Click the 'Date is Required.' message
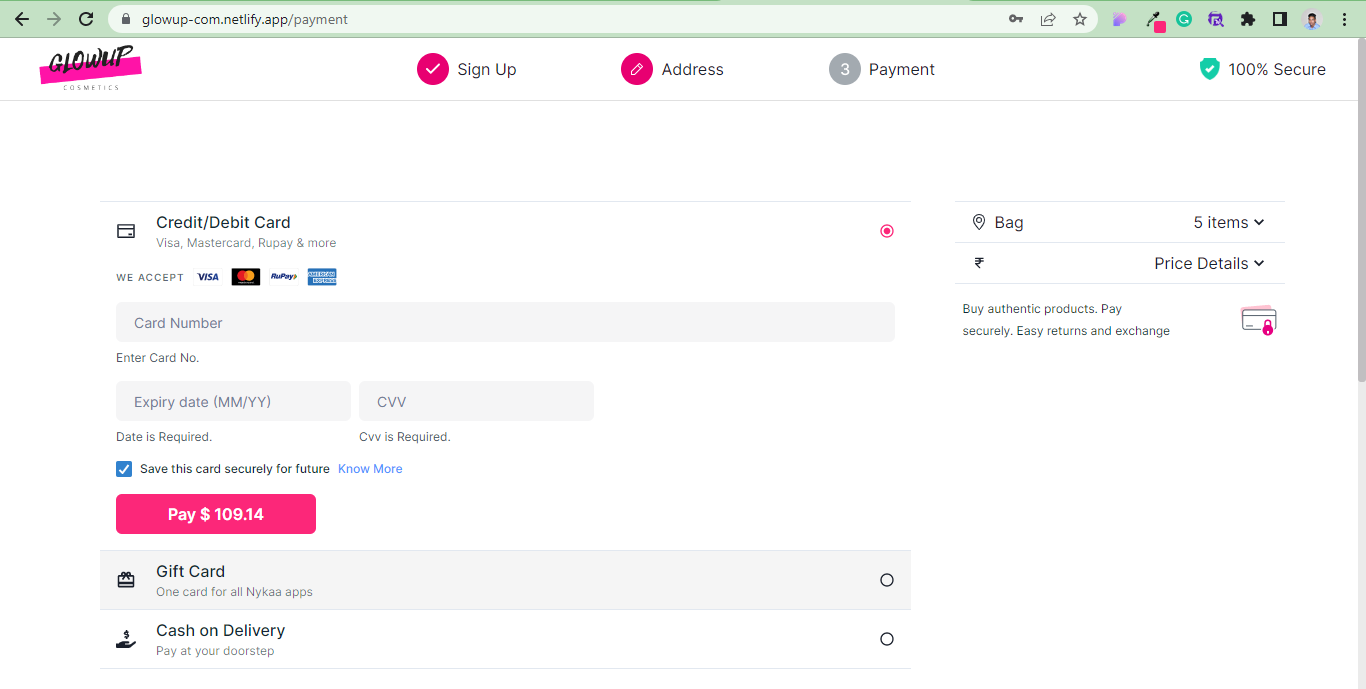 coord(164,437)
